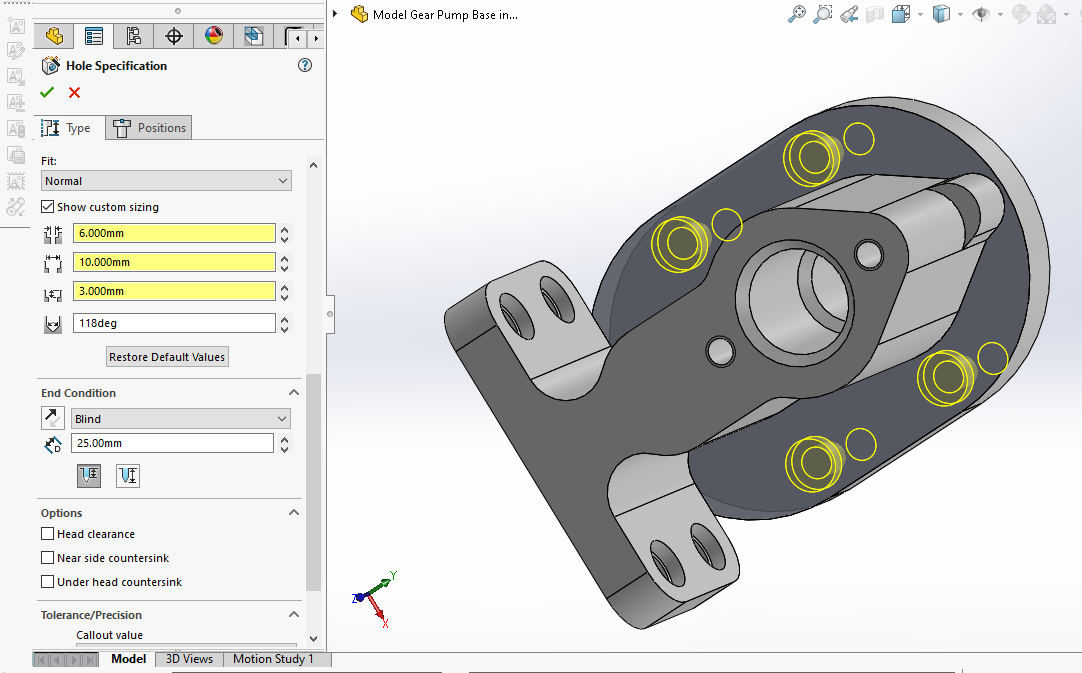Screen dimensions: 1082x673
Task: Click the 25.00mm blind depth field
Action: pyautogui.click(x=172, y=443)
